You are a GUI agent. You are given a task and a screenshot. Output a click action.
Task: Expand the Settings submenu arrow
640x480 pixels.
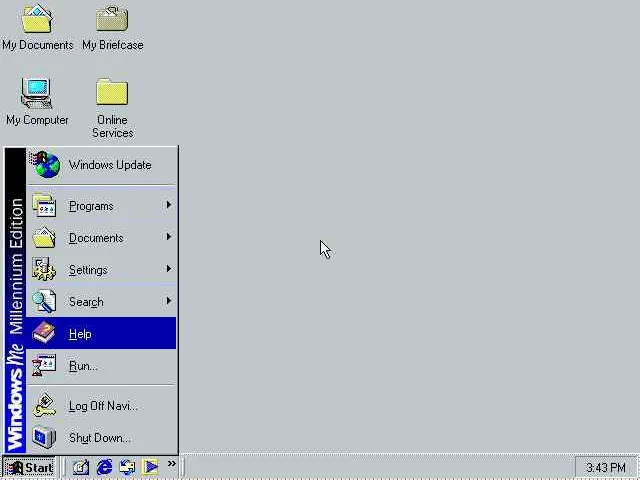point(169,269)
